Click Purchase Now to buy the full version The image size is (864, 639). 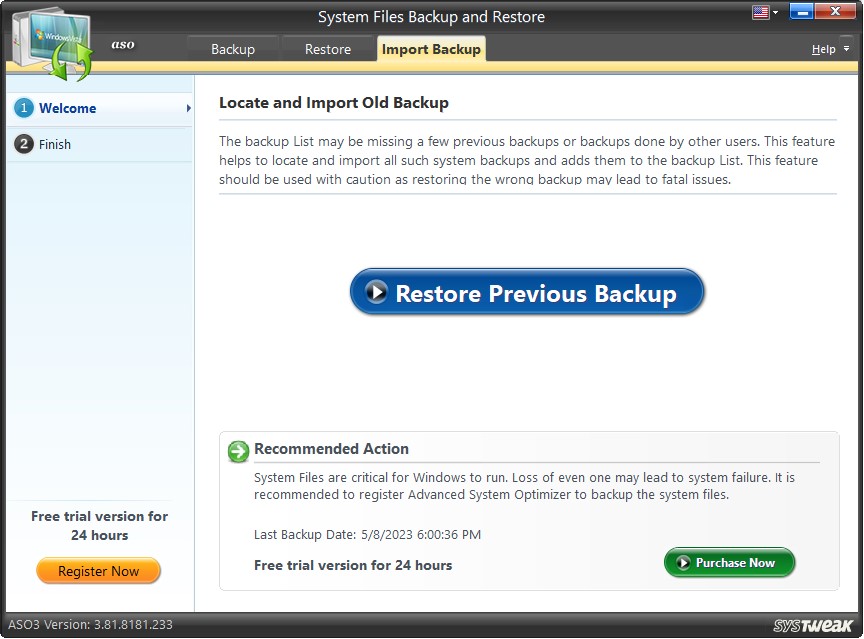click(x=729, y=563)
